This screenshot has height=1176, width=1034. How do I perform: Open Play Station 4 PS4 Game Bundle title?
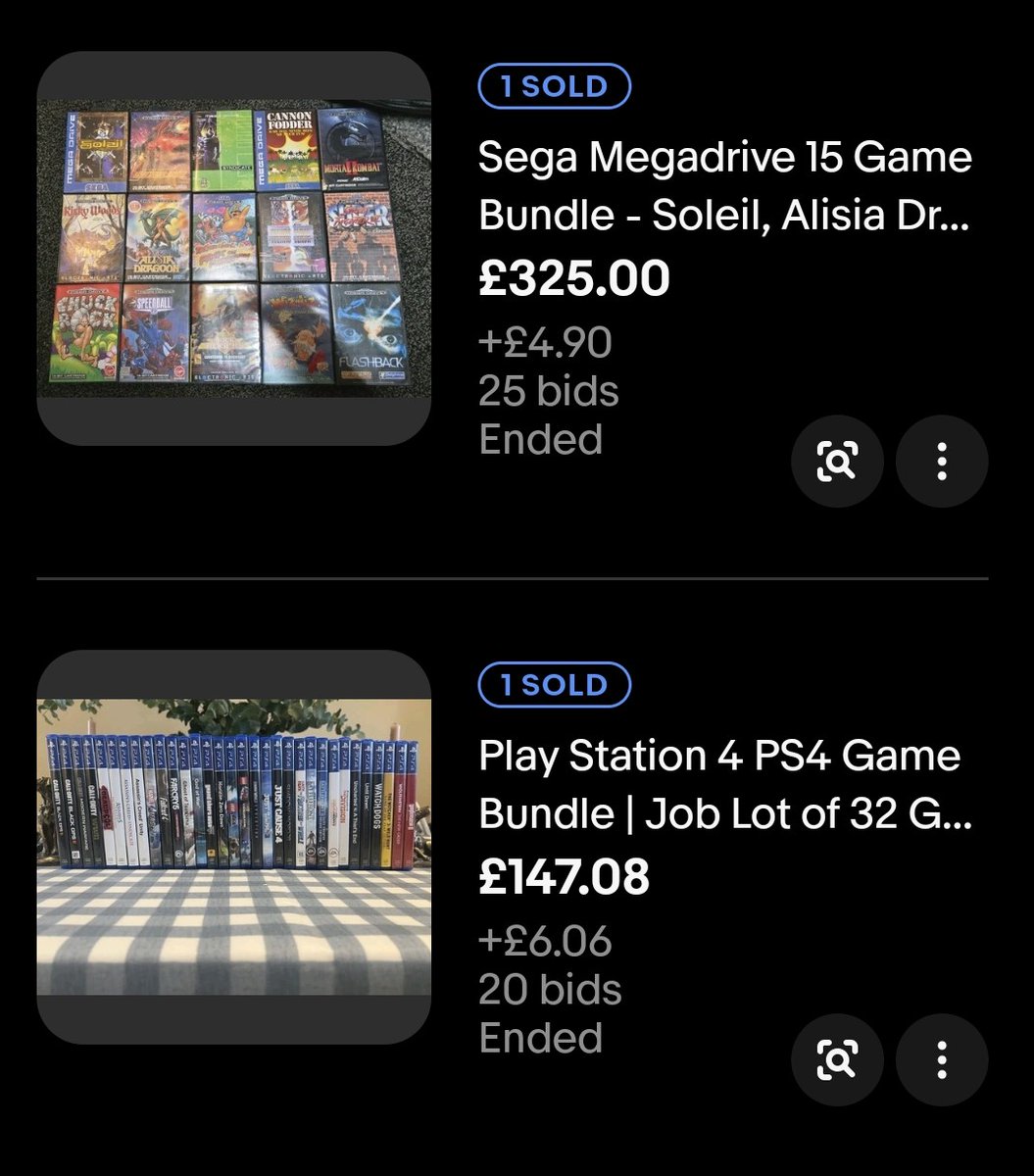[725, 785]
